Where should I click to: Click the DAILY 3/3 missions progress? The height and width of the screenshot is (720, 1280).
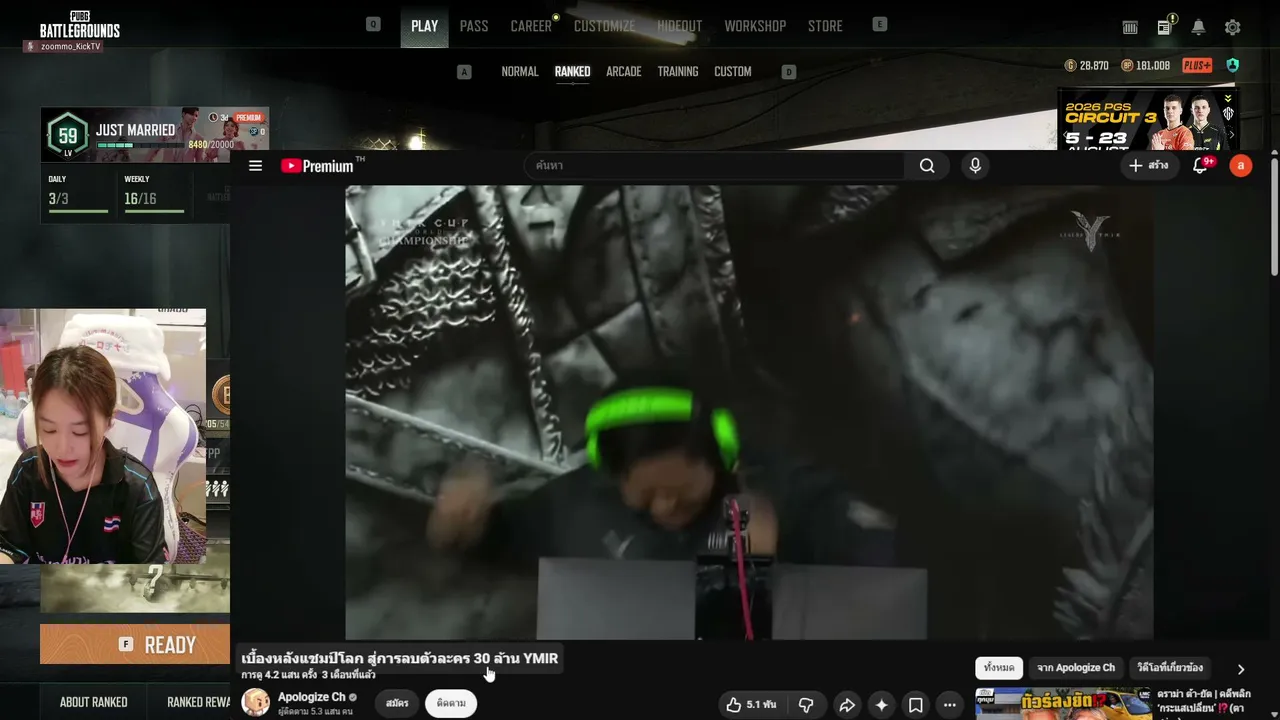coord(78,194)
